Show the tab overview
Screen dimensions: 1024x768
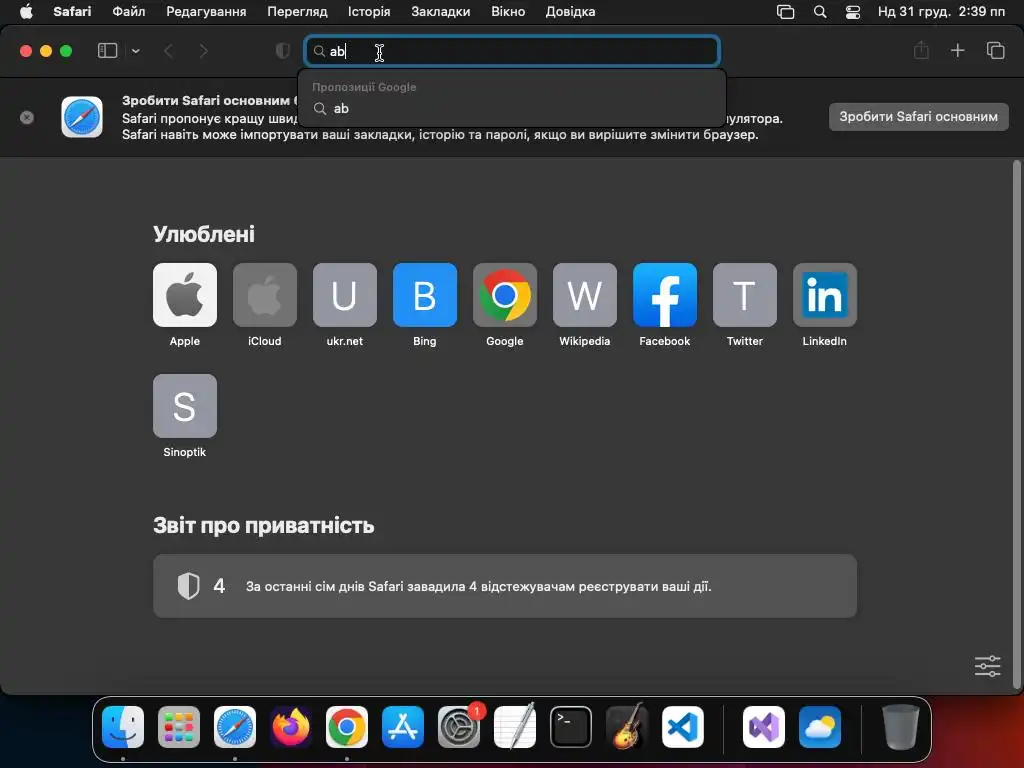[995, 50]
